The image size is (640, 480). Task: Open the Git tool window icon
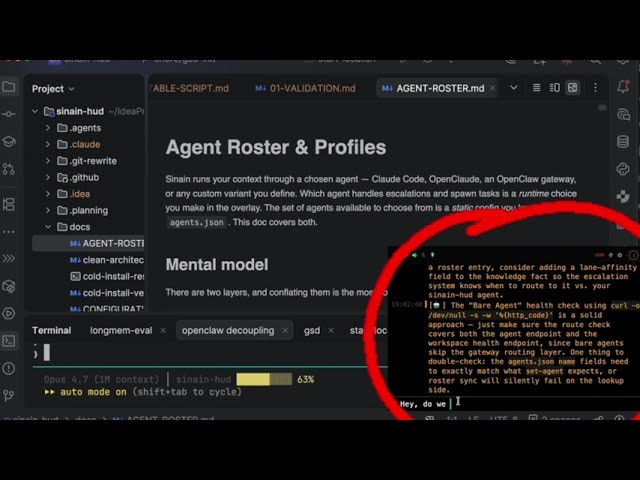tap(9, 395)
